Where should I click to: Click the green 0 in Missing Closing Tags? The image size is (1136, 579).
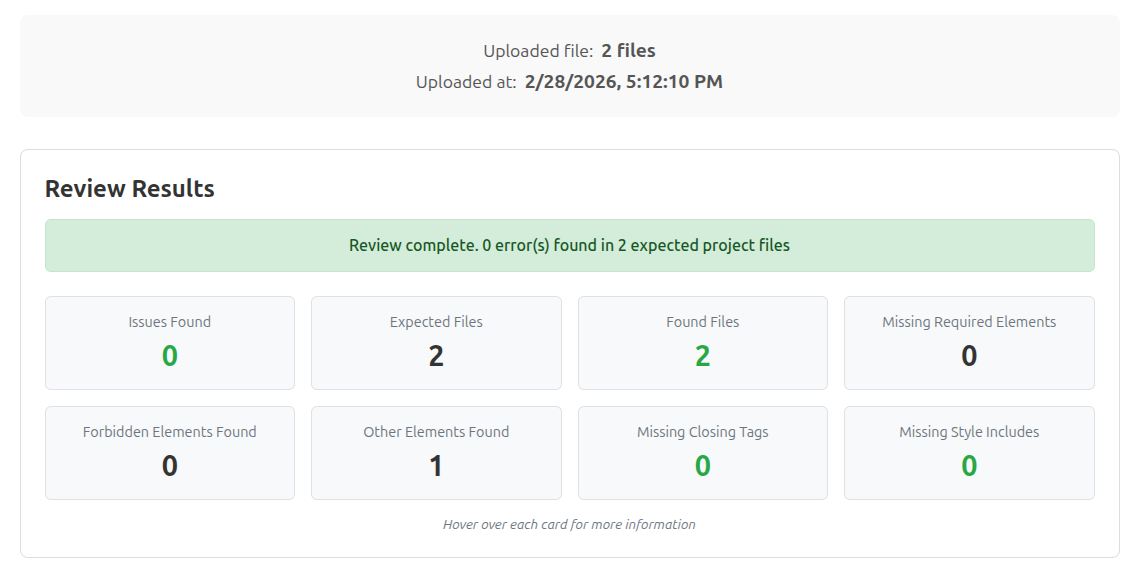702,464
